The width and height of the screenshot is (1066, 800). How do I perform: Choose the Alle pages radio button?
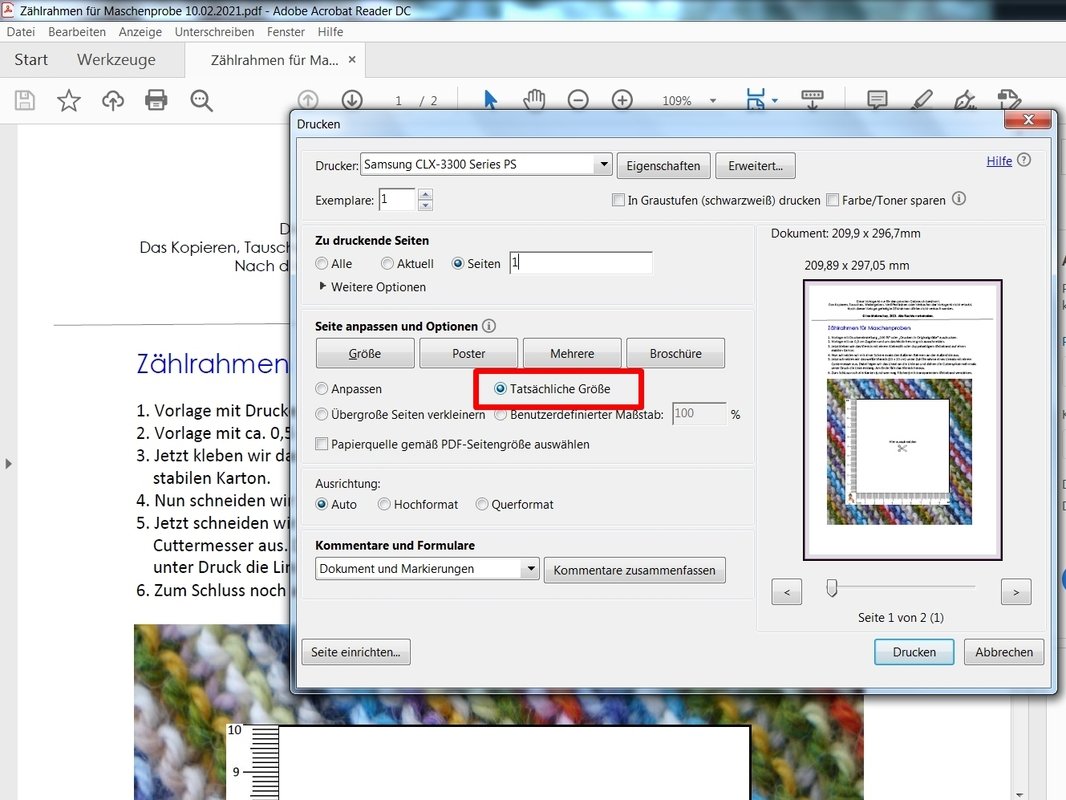pos(322,264)
